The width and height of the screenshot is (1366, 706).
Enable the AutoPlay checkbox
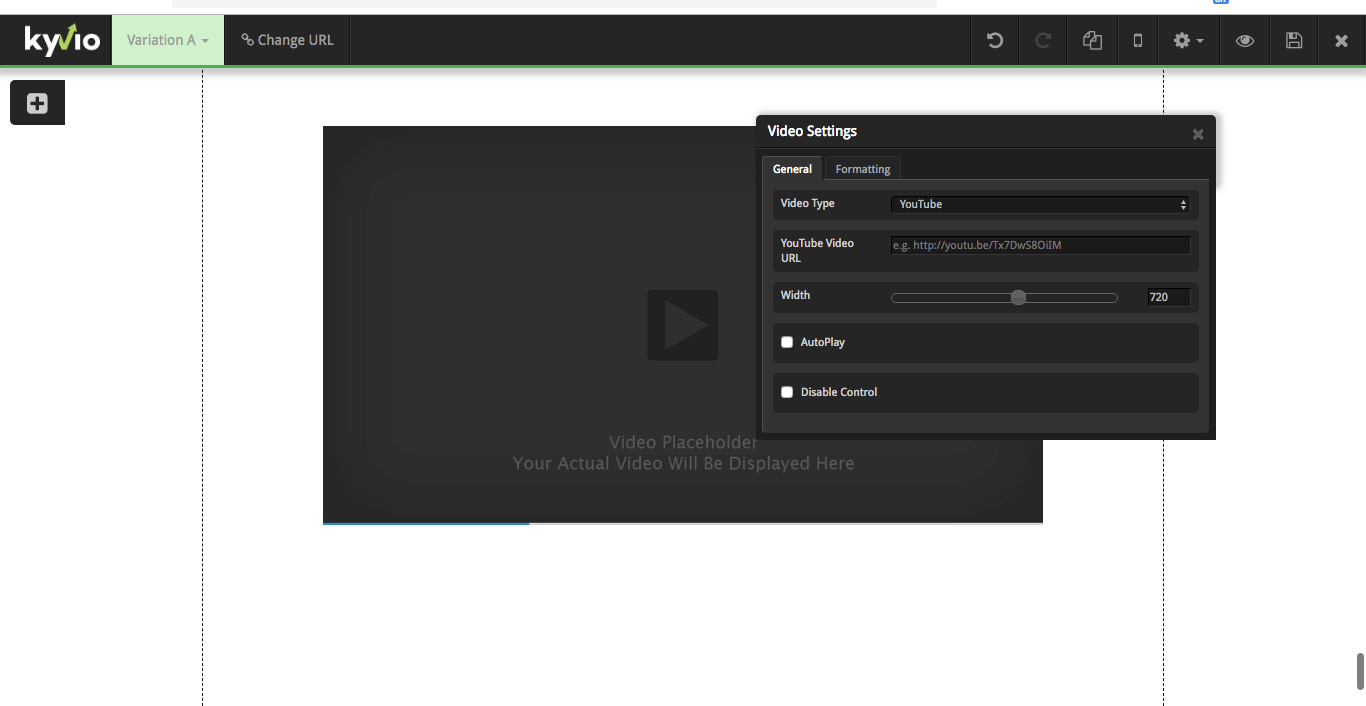coord(787,342)
